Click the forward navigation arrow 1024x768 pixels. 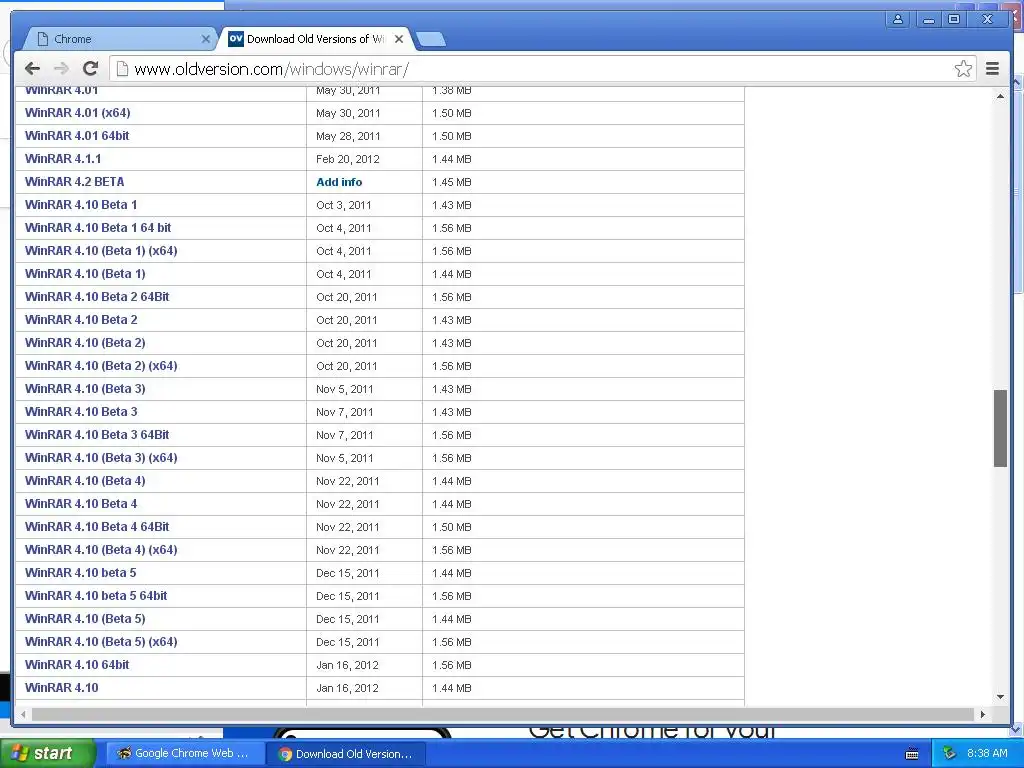pyautogui.click(x=61, y=69)
